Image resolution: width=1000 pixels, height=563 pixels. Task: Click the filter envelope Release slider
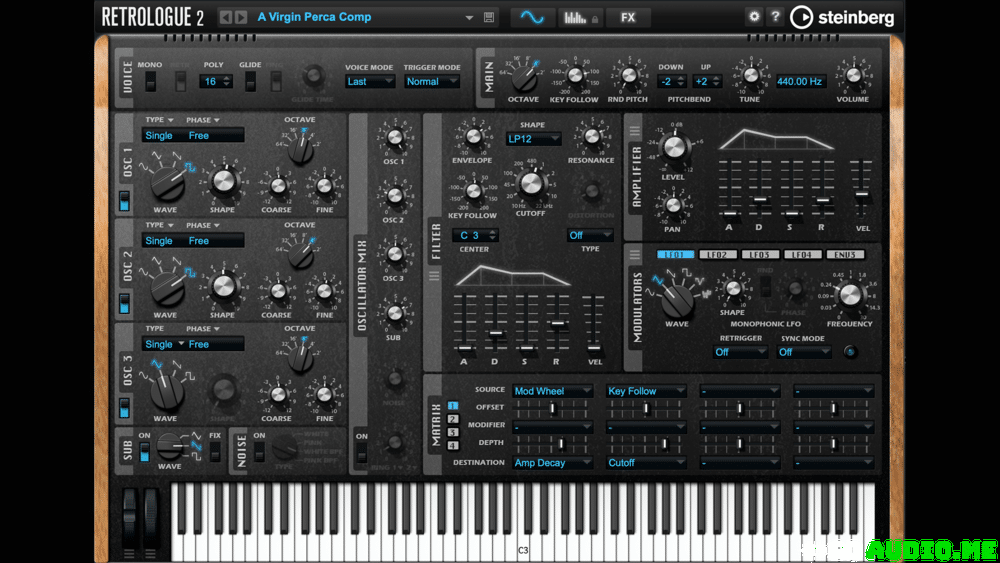(x=557, y=323)
